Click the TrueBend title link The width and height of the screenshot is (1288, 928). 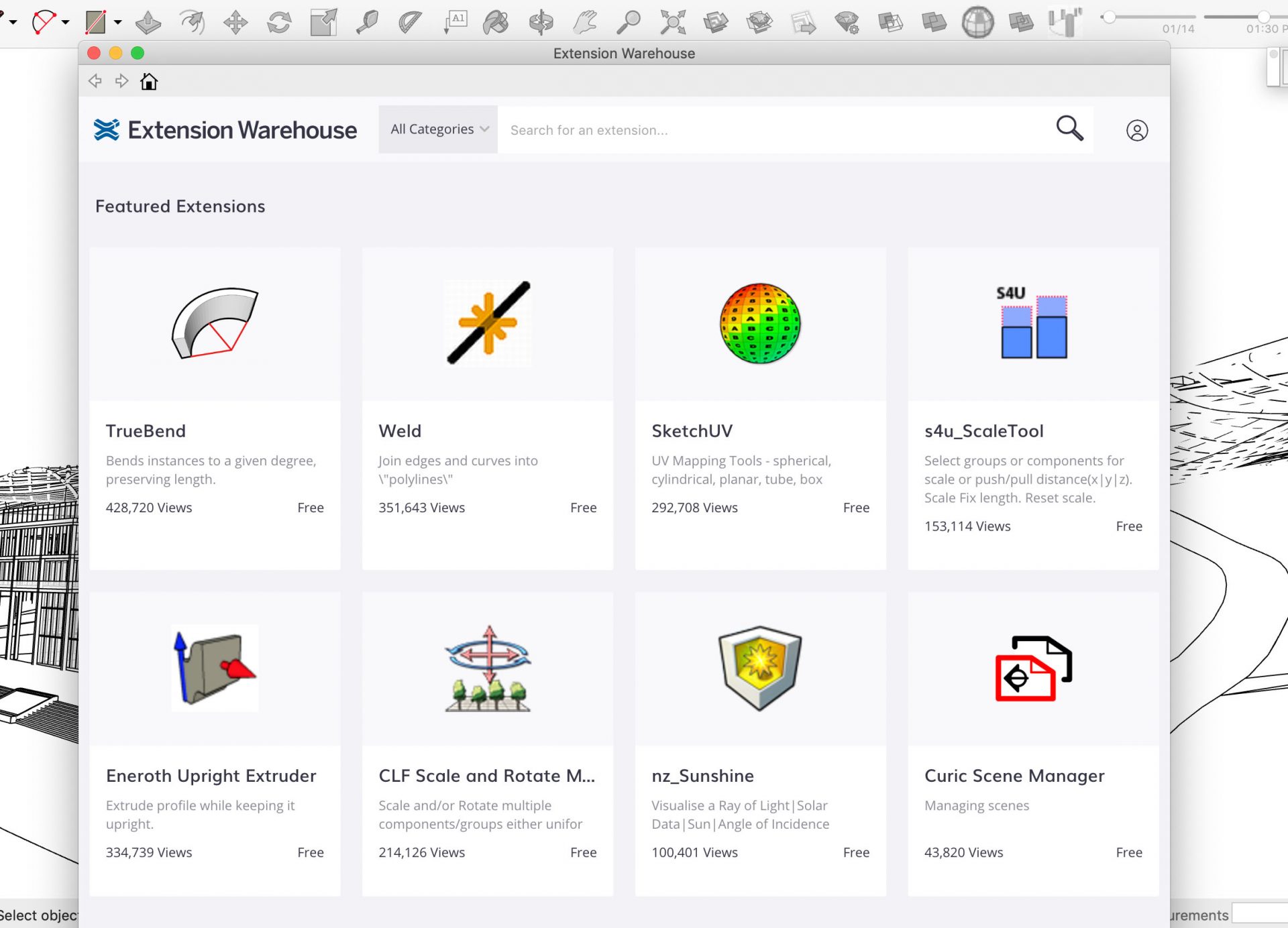point(146,431)
